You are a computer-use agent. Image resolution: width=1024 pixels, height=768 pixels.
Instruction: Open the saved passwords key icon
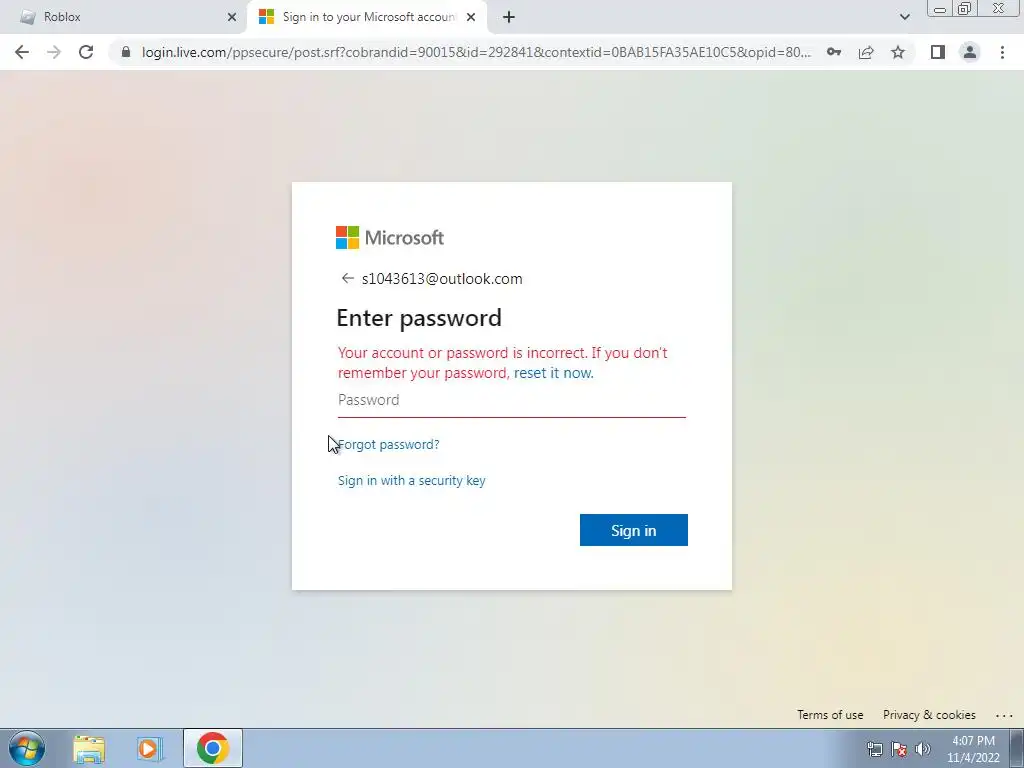[x=834, y=52]
